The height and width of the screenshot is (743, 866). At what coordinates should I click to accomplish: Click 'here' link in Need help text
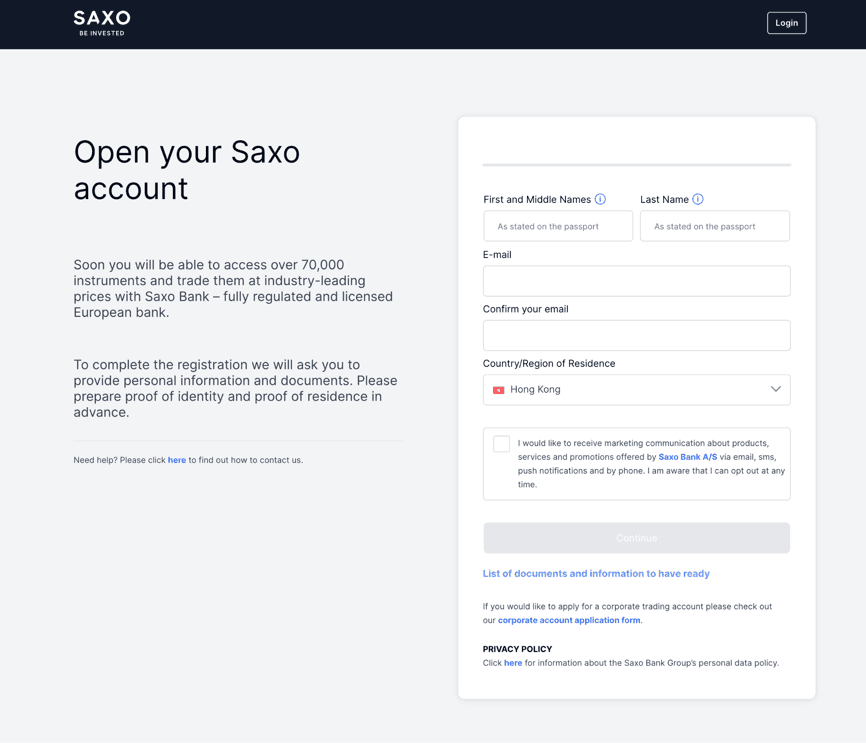177,460
